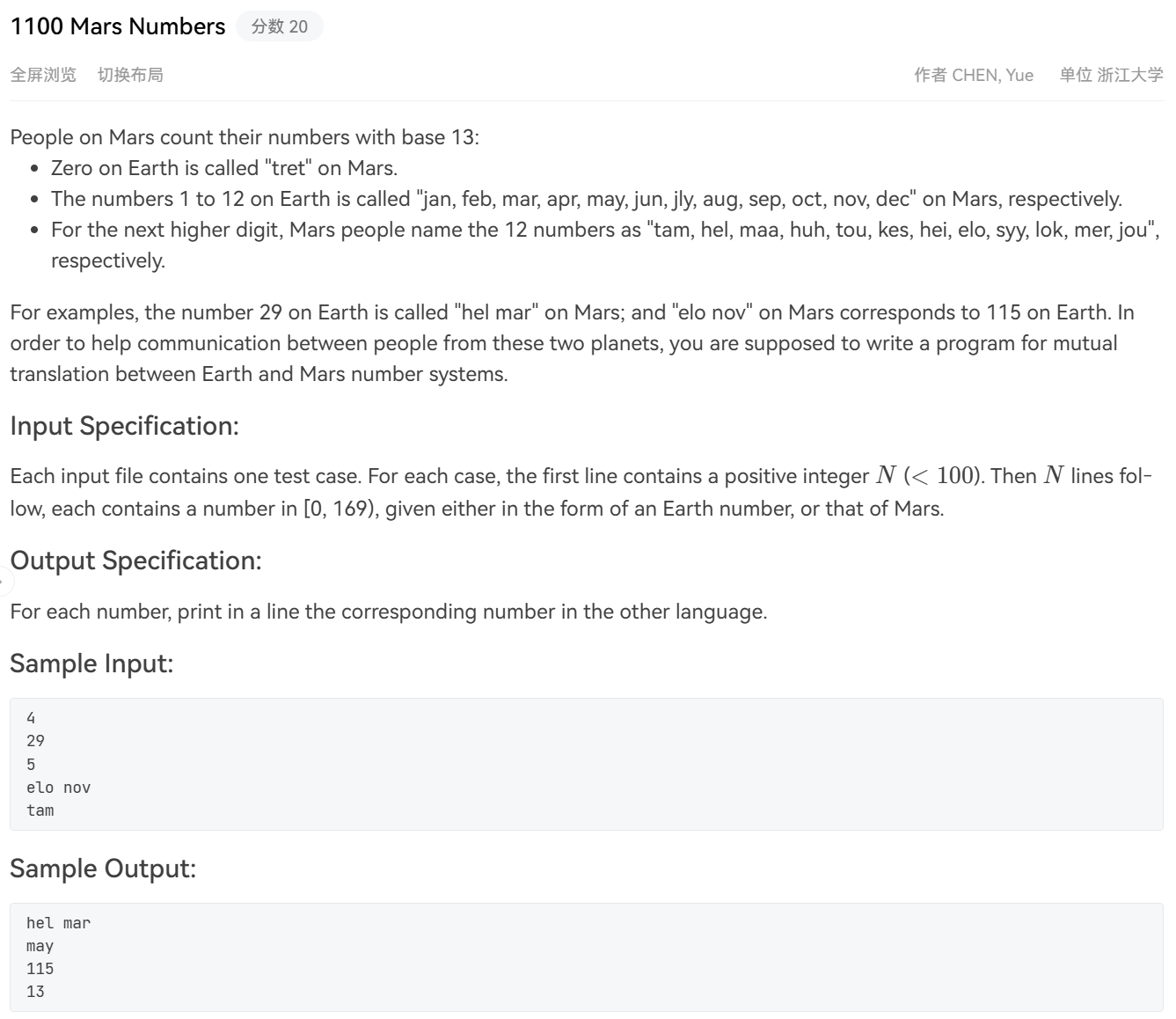Select the author name CHEN, Yue
Image resolution: width=1176 pixels, height=1019 pixels.
click(993, 75)
